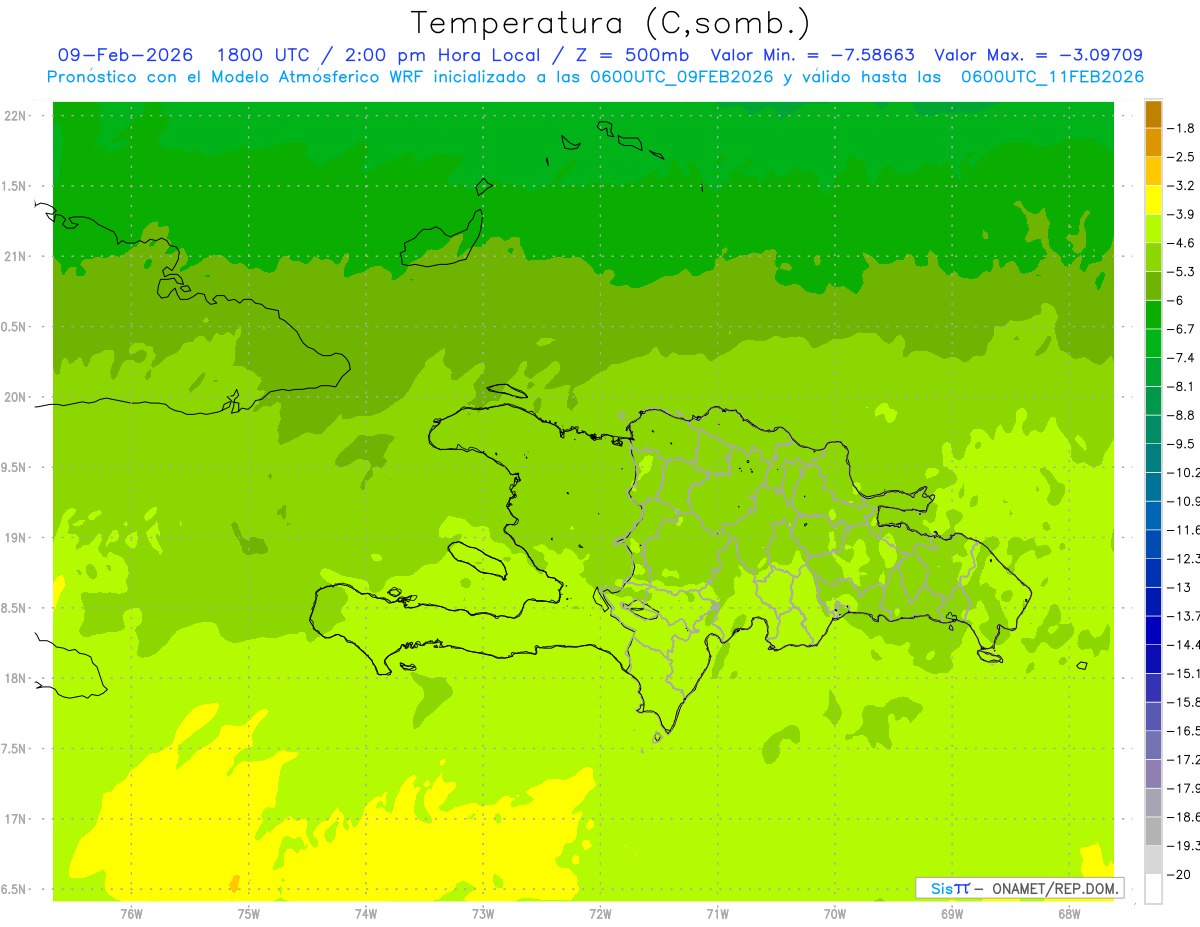Pick the green swatch between -6 and -6.7
The height and width of the screenshot is (927, 1200).
[x=1153, y=315]
